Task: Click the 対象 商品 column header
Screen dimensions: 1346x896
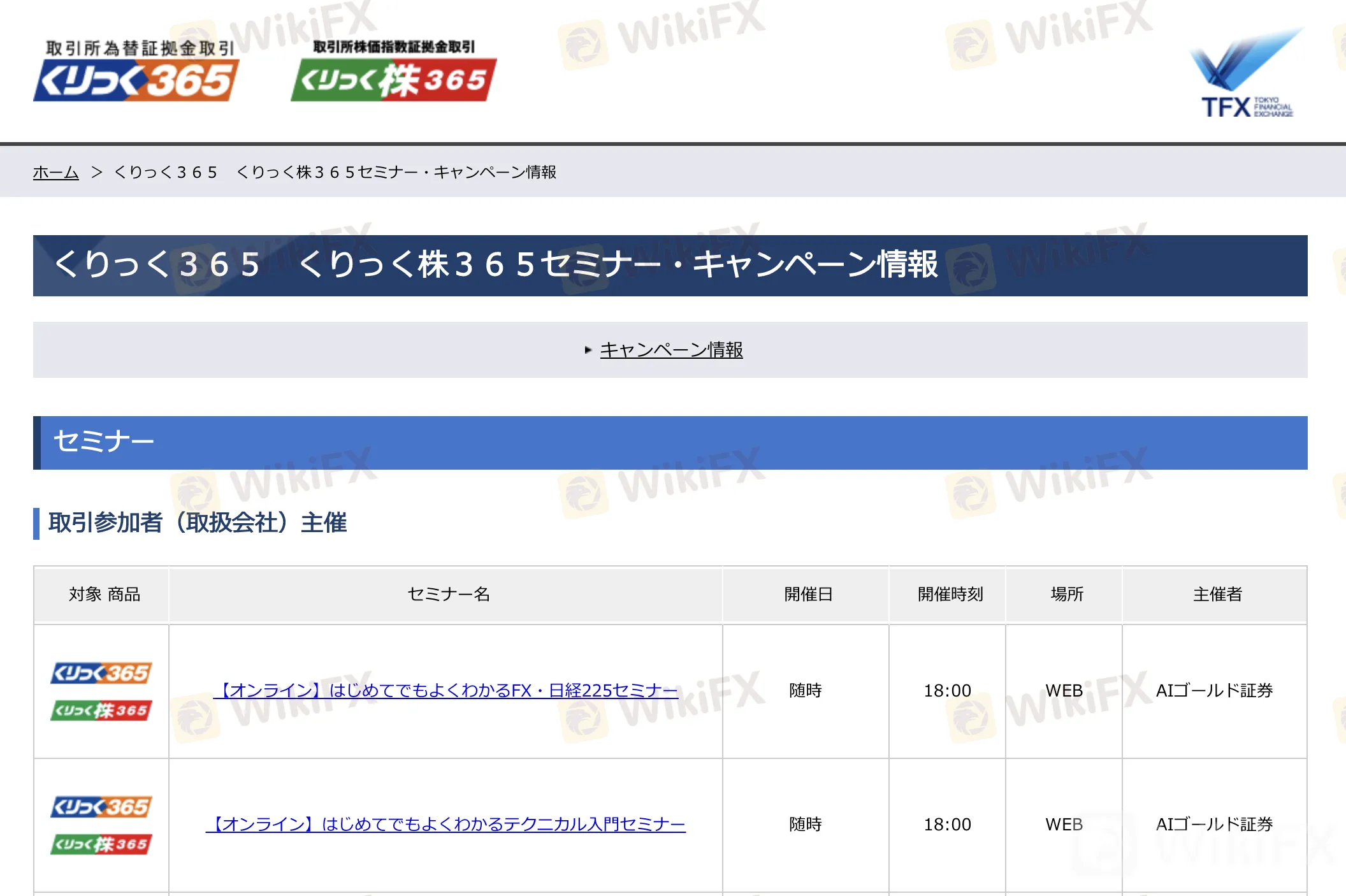Action: (x=104, y=594)
